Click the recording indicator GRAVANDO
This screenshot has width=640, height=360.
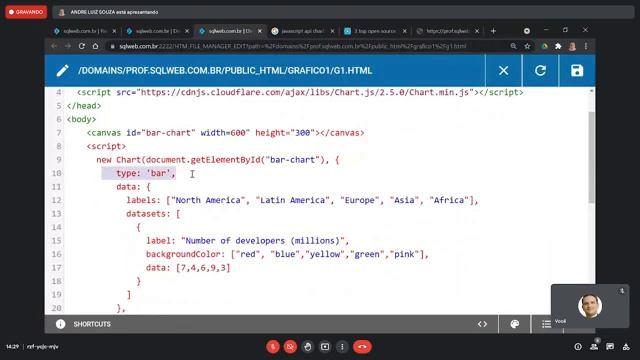point(26,12)
